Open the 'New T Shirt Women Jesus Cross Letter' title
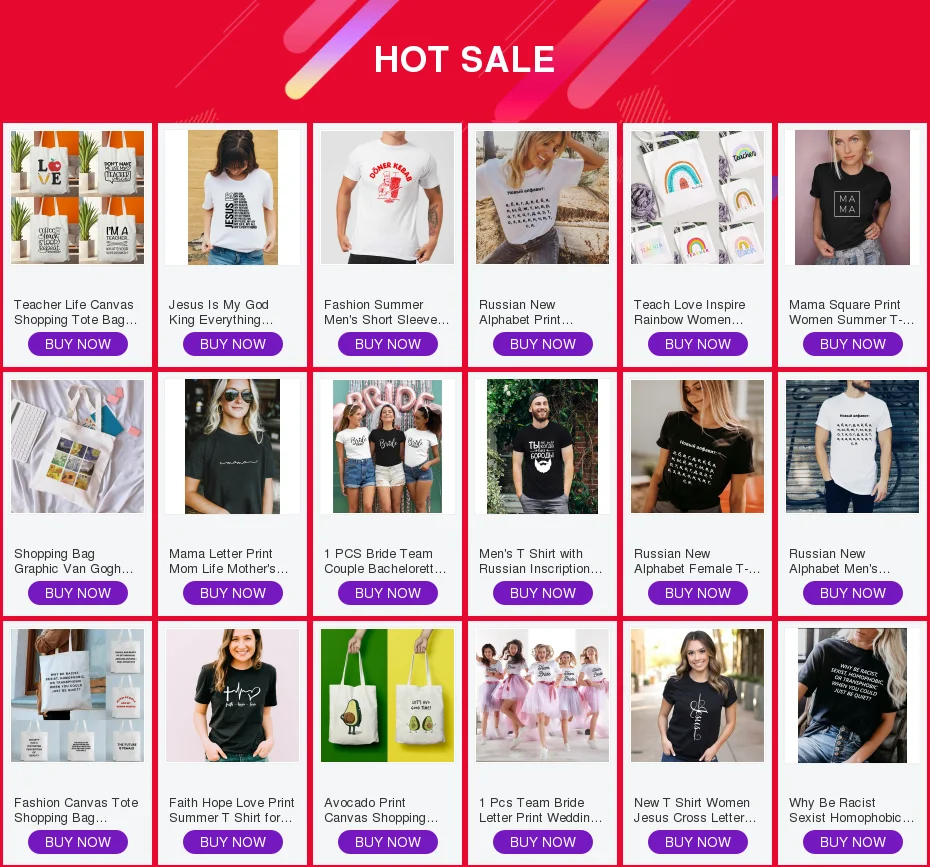 pyautogui.click(x=695, y=810)
